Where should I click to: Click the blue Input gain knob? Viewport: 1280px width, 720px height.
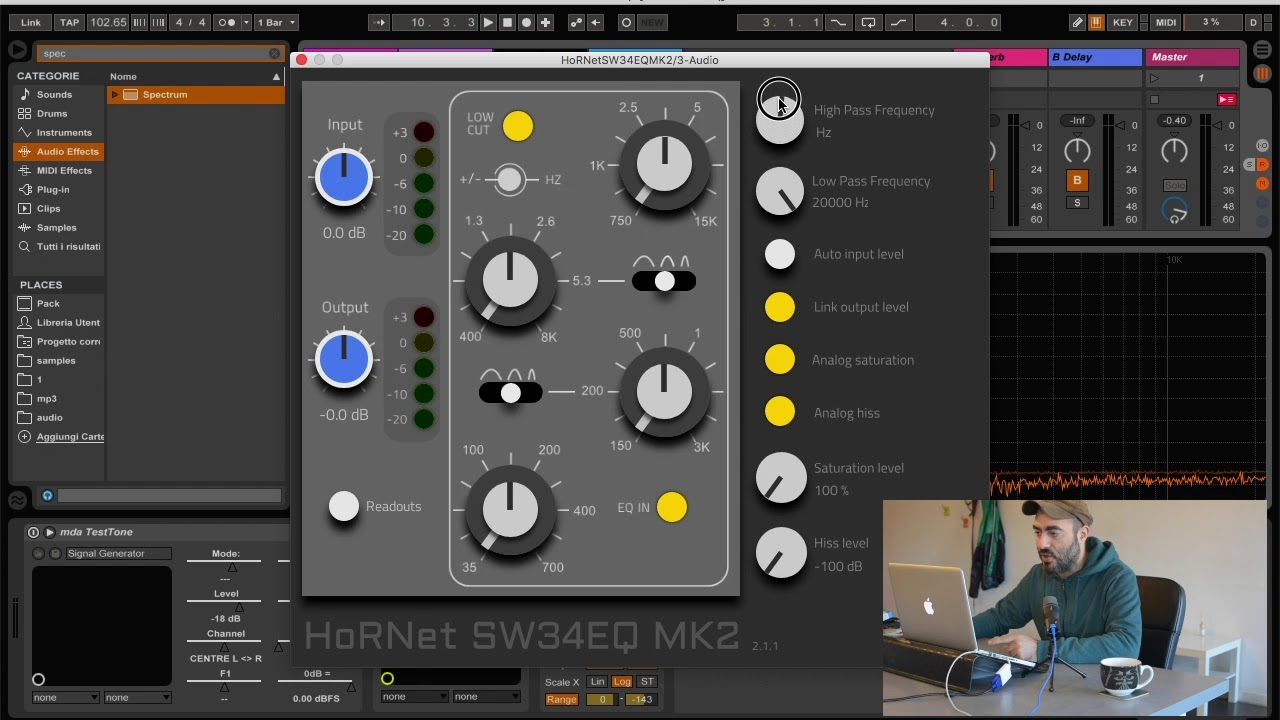click(344, 177)
